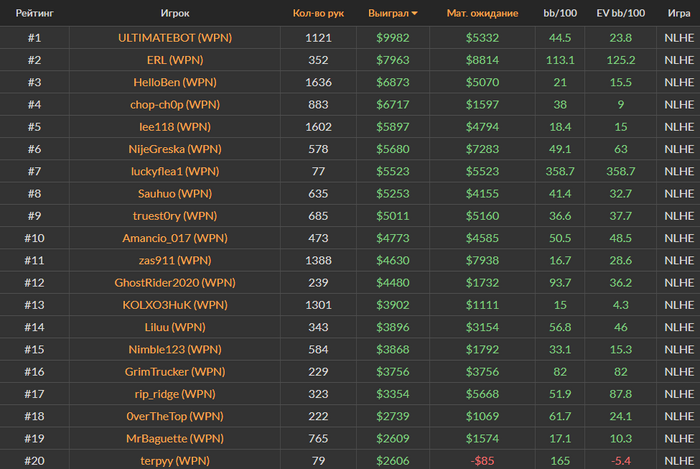Image resolution: width=700 pixels, height=469 pixels.
Task: View NijeGreska (WPN) player stats
Action: tap(175, 149)
